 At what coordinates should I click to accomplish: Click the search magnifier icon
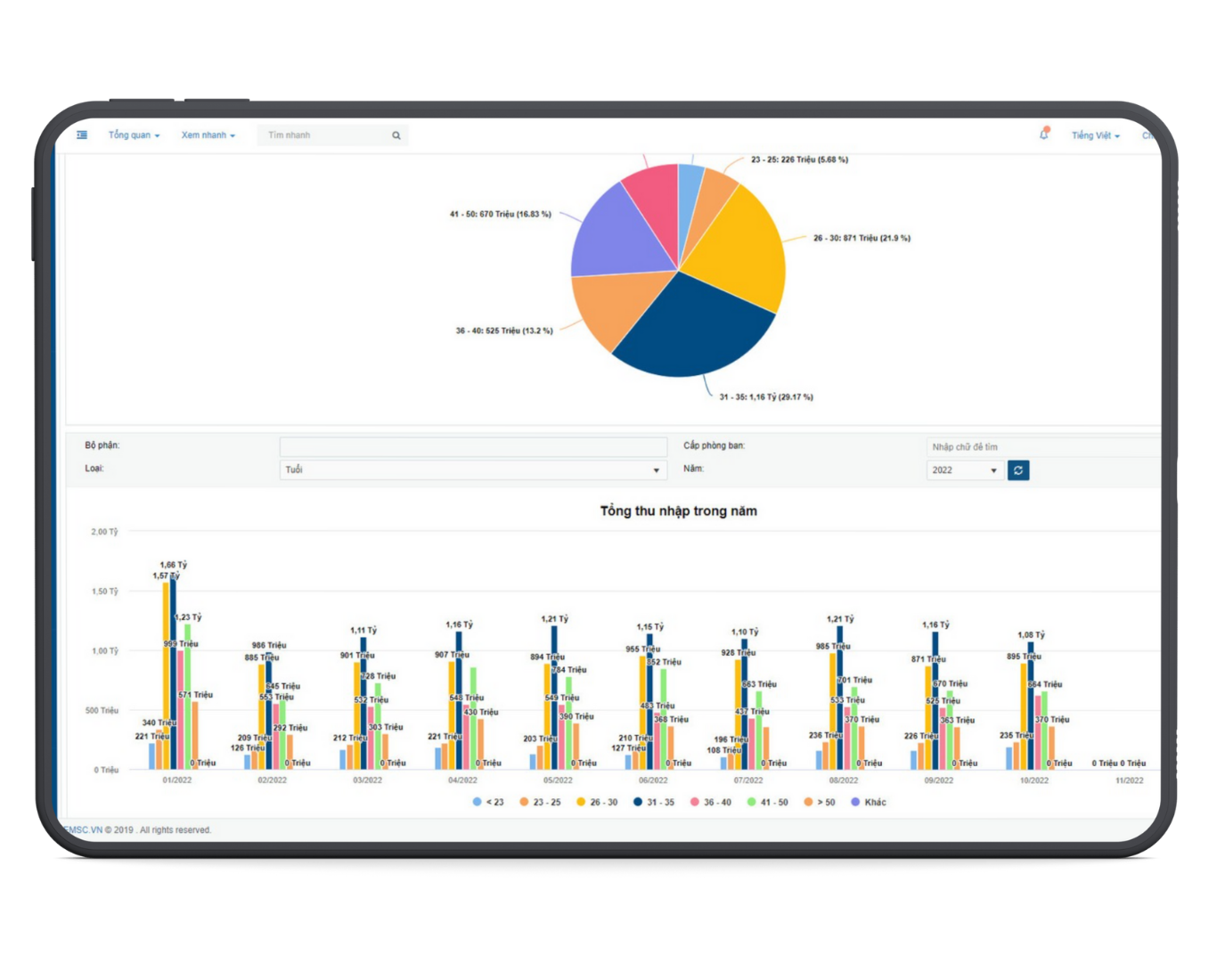(396, 135)
